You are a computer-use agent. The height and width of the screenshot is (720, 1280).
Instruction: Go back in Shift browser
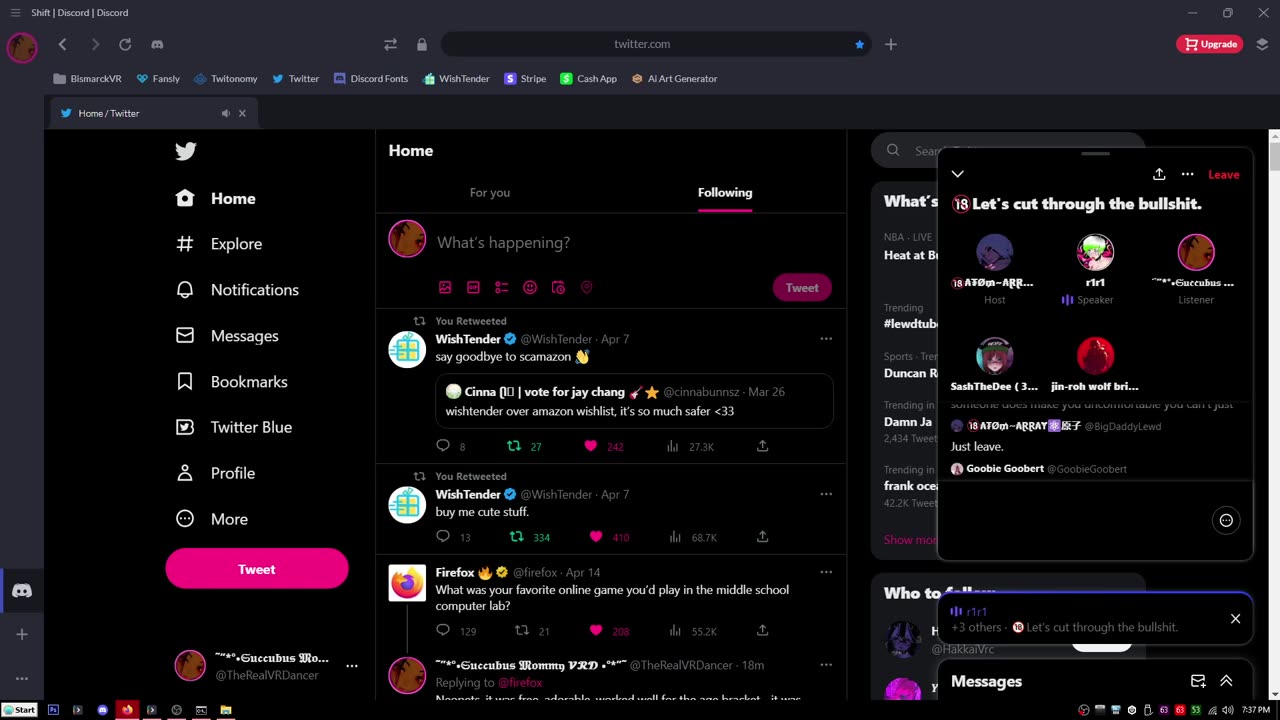tap(62, 44)
